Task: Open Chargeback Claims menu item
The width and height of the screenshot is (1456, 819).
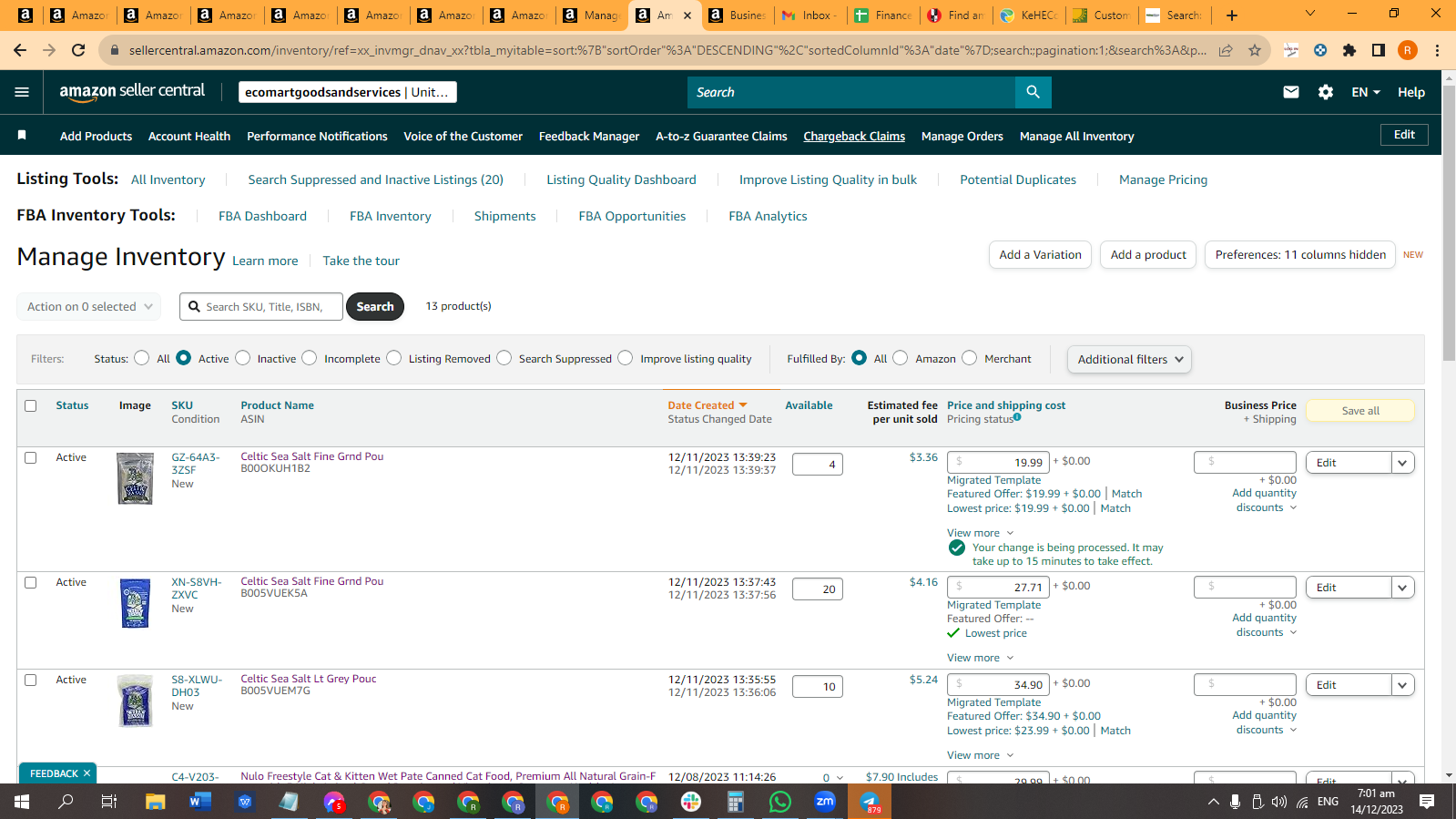Action: (x=854, y=136)
